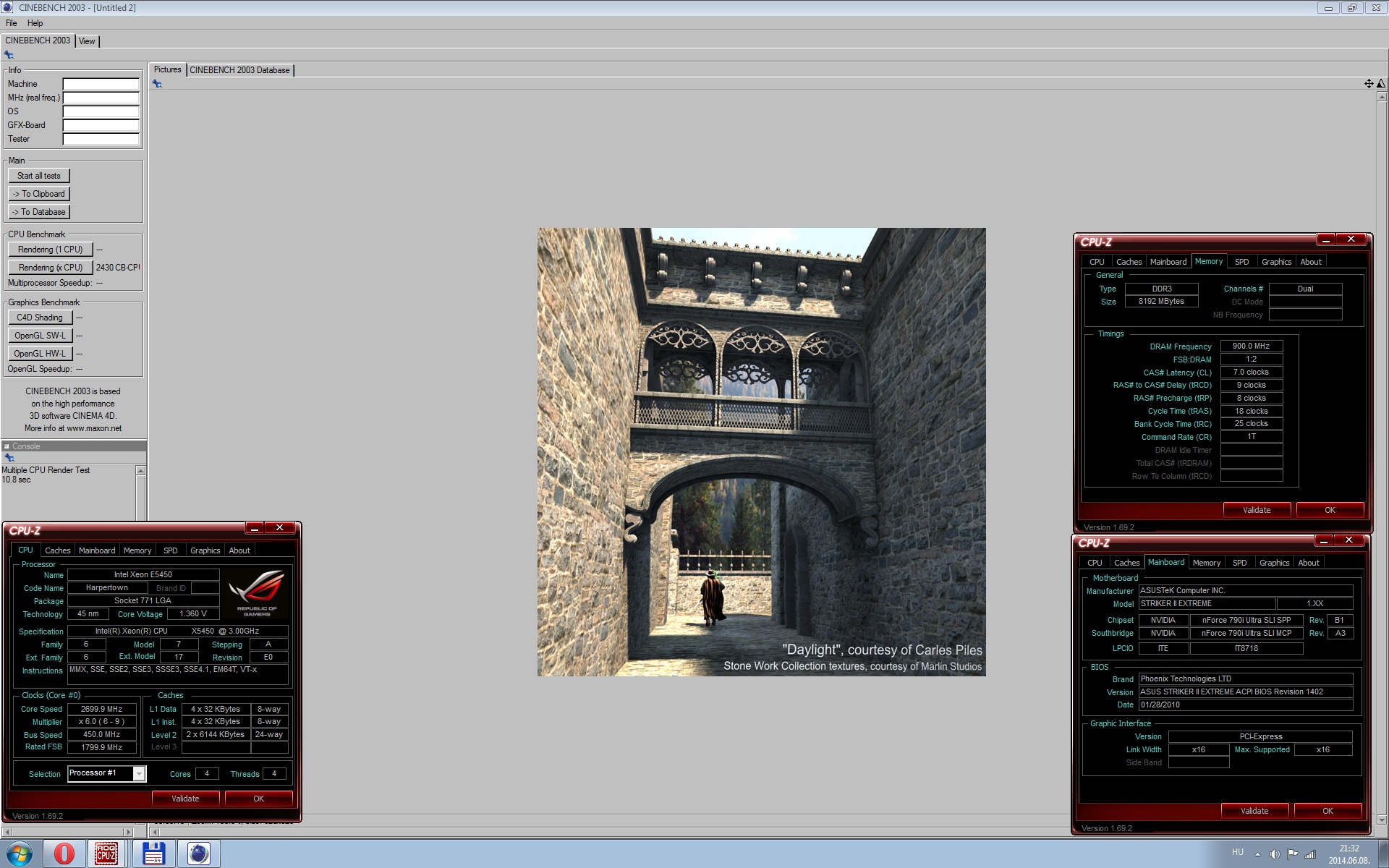The width and height of the screenshot is (1389, 868).
Task: Click the rendered Daylight image
Action: [x=761, y=452]
